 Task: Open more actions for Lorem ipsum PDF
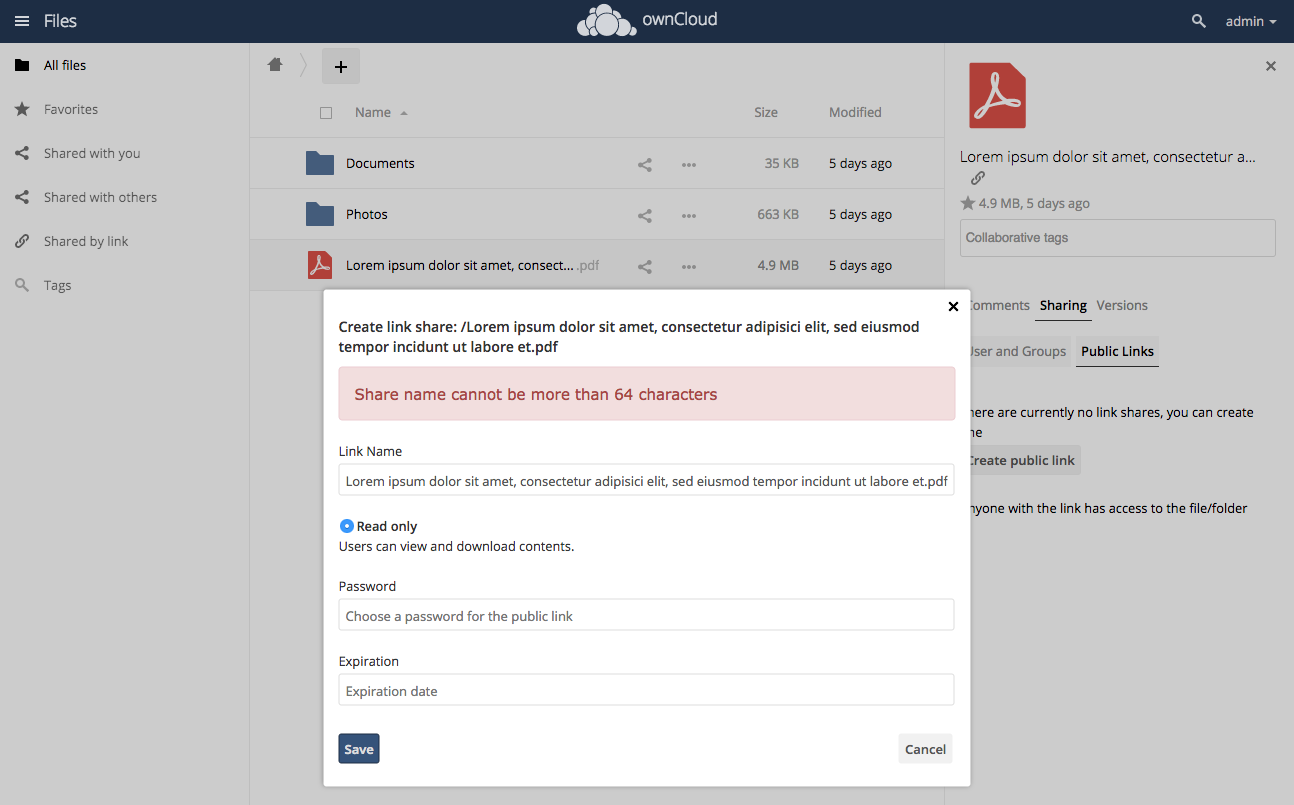pos(689,266)
